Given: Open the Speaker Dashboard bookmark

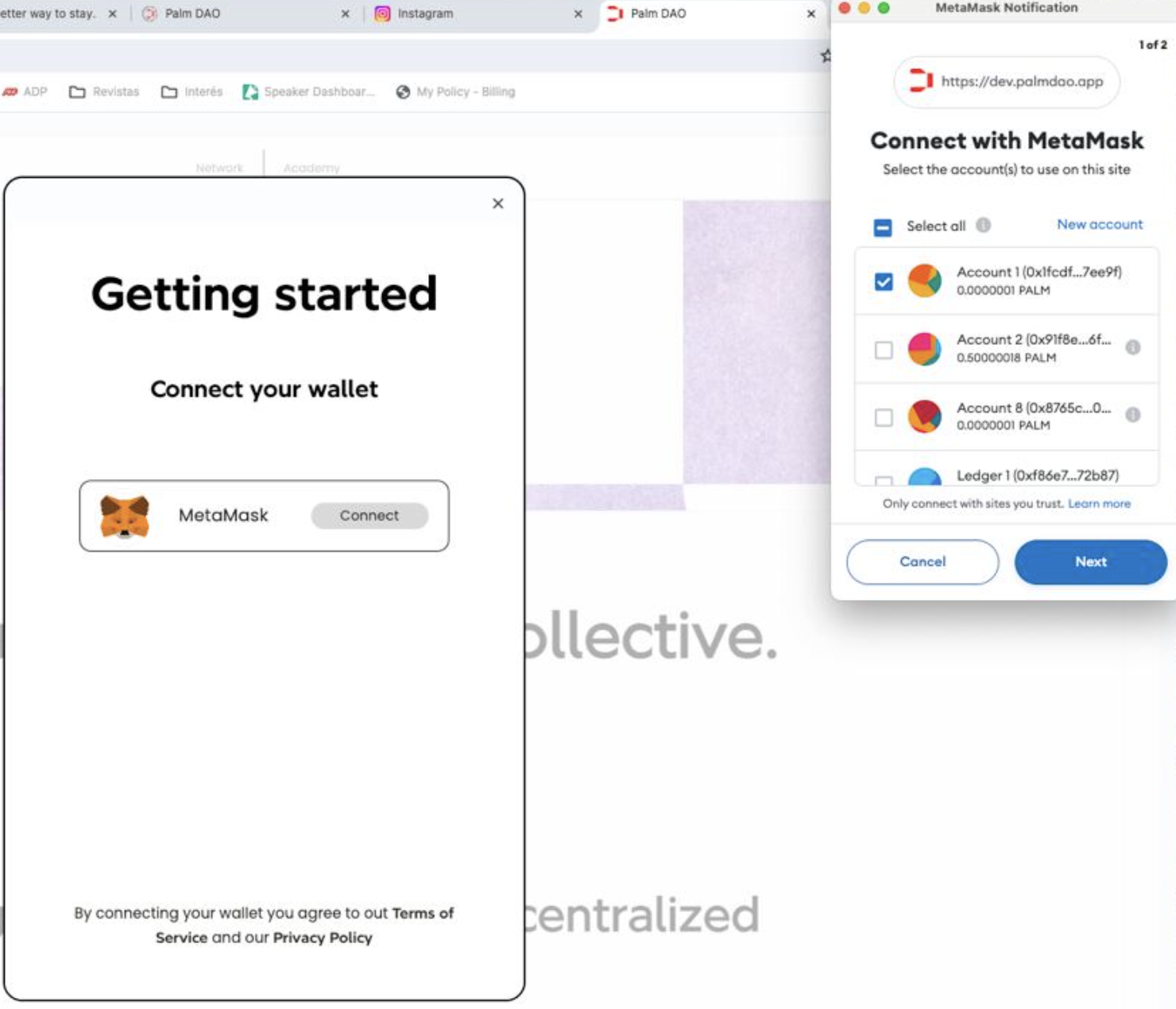Looking at the screenshot, I should [x=308, y=92].
